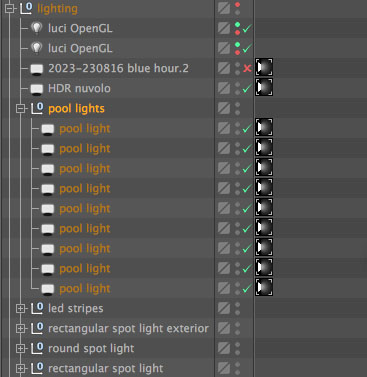
Task: Disable the first luci OpenGL via checkmark
Action: coord(247,29)
